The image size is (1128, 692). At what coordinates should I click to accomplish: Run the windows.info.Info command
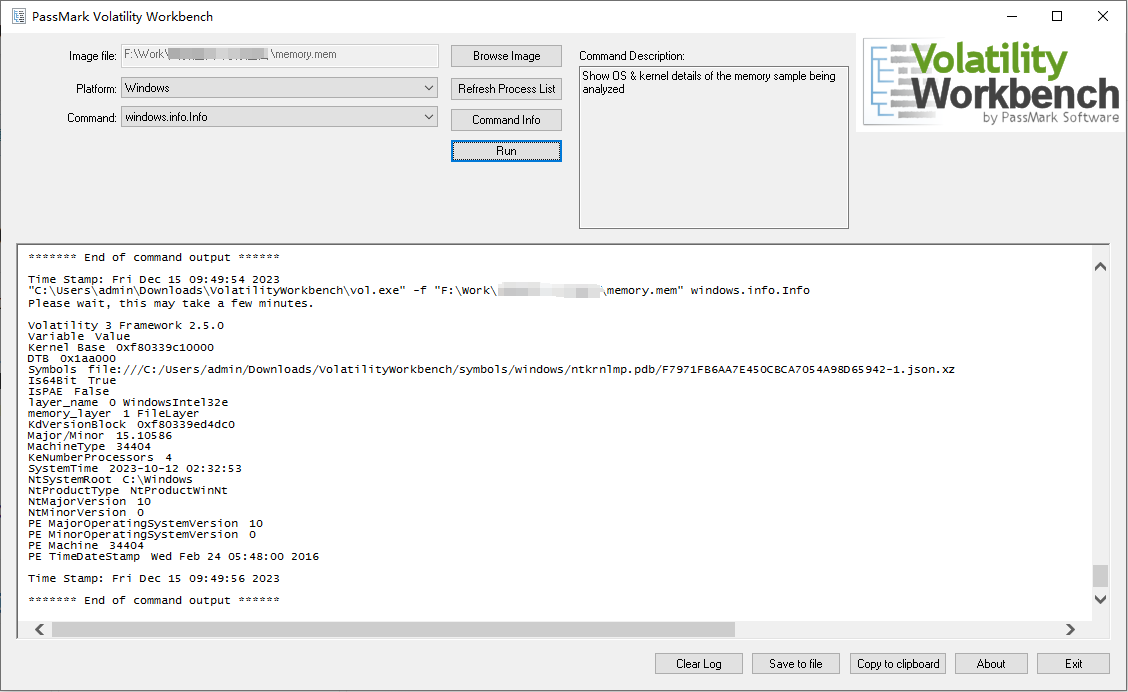[x=506, y=151]
